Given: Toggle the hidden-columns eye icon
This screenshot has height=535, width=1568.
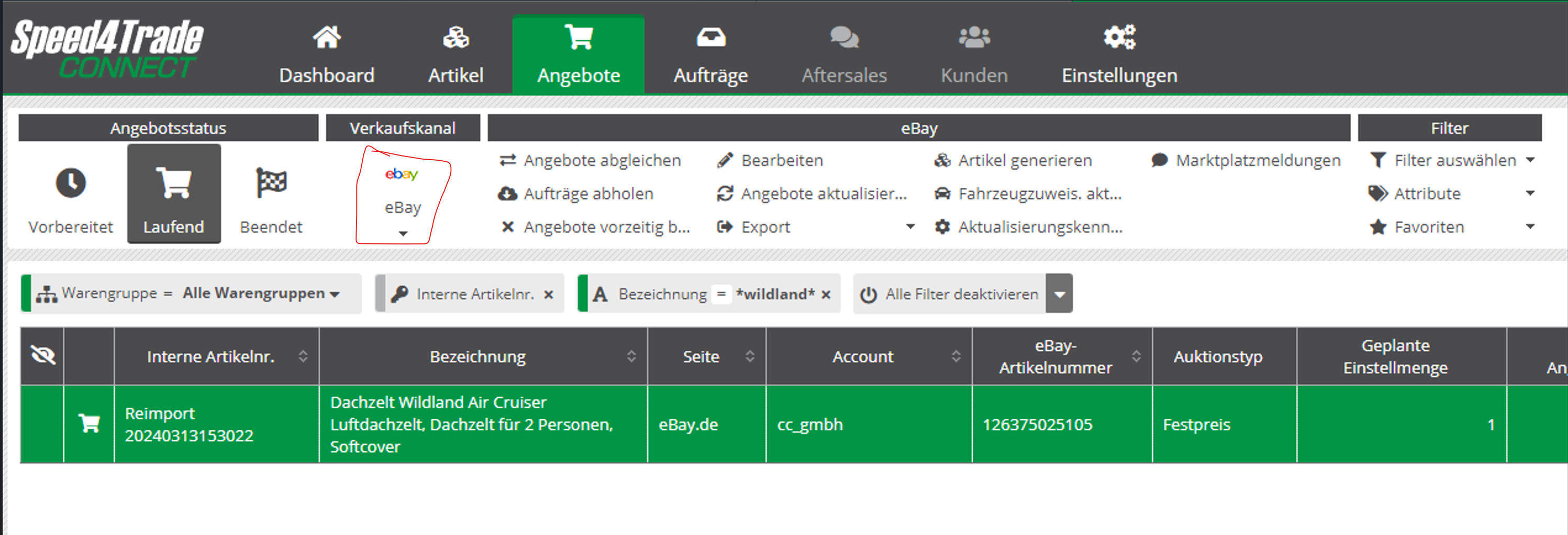Looking at the screenshot, I should point(42,355).
